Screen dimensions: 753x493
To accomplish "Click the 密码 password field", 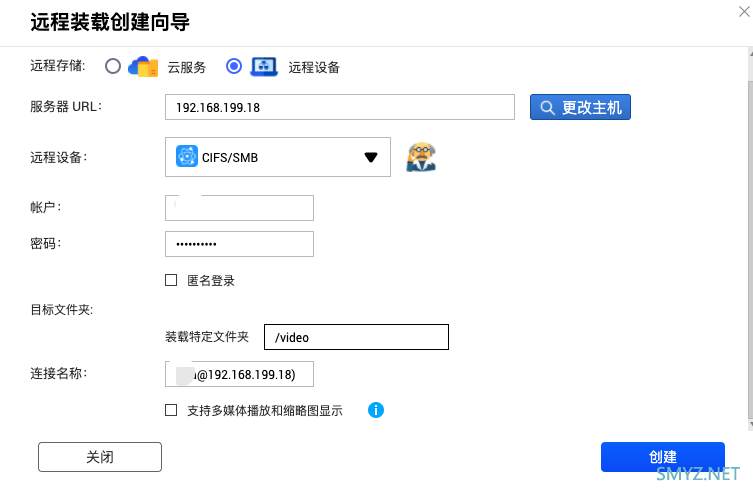I will (x=239, y=244).
